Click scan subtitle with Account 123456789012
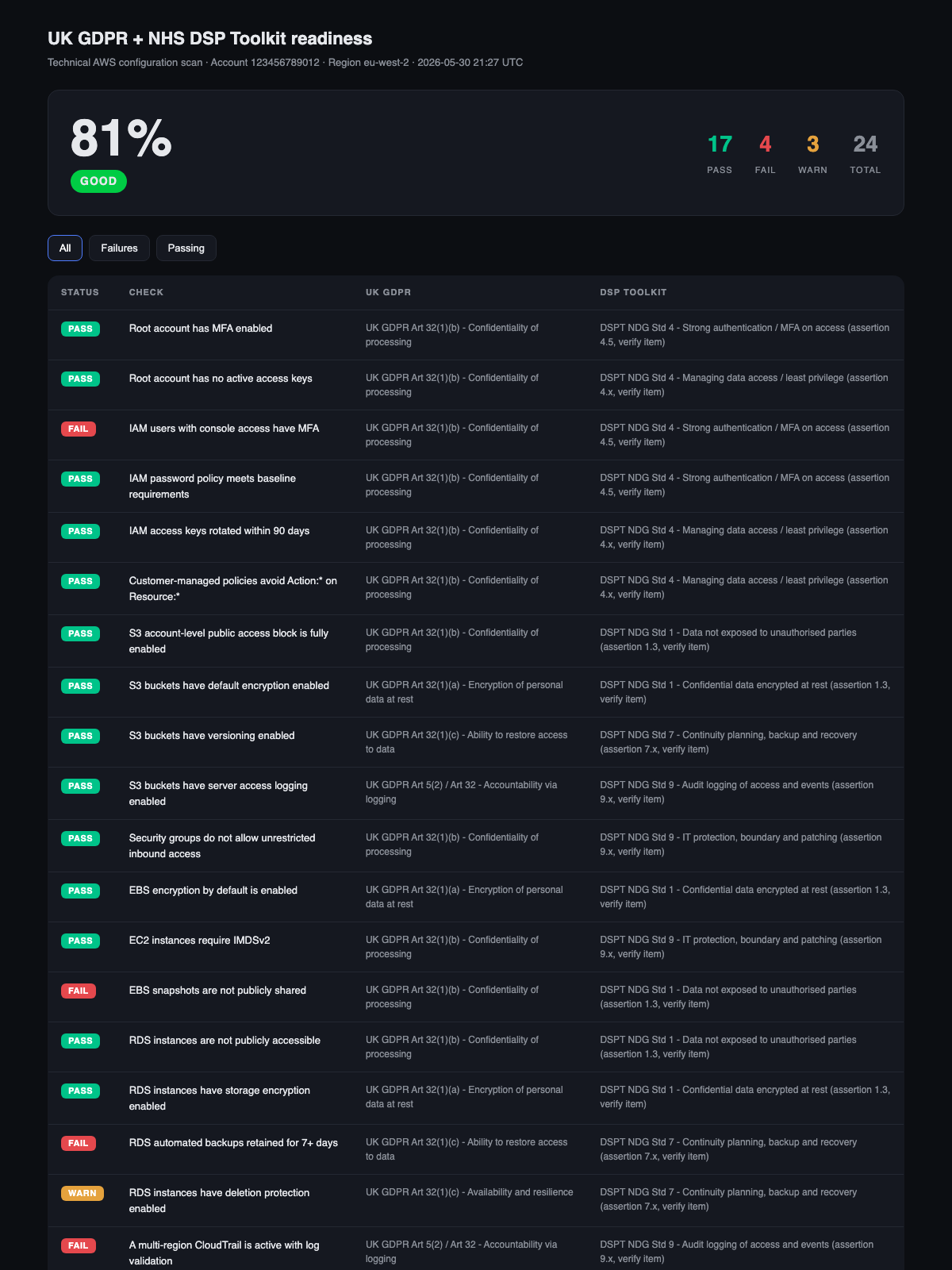952x1270 pixels. (285, 62)
